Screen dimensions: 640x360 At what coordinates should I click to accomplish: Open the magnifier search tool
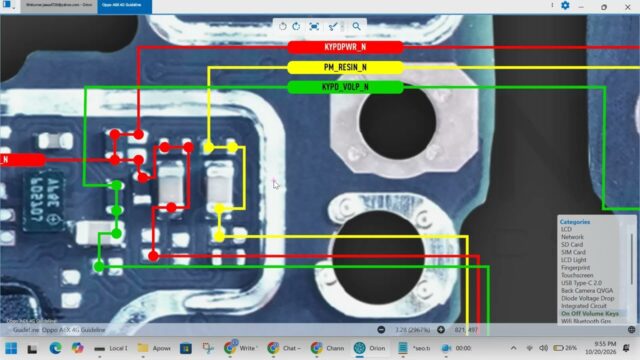pyautogui.click(x=357, y=27)
